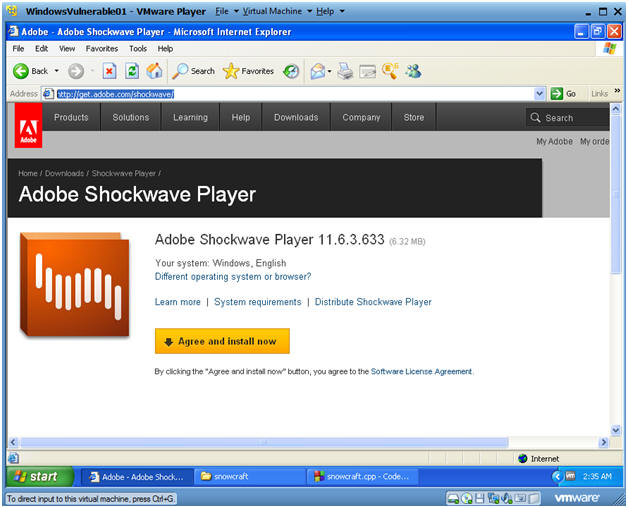Viewport: 628px width, 508px height.
Task: Click VMware hard disk device icon
Action: 453,498
